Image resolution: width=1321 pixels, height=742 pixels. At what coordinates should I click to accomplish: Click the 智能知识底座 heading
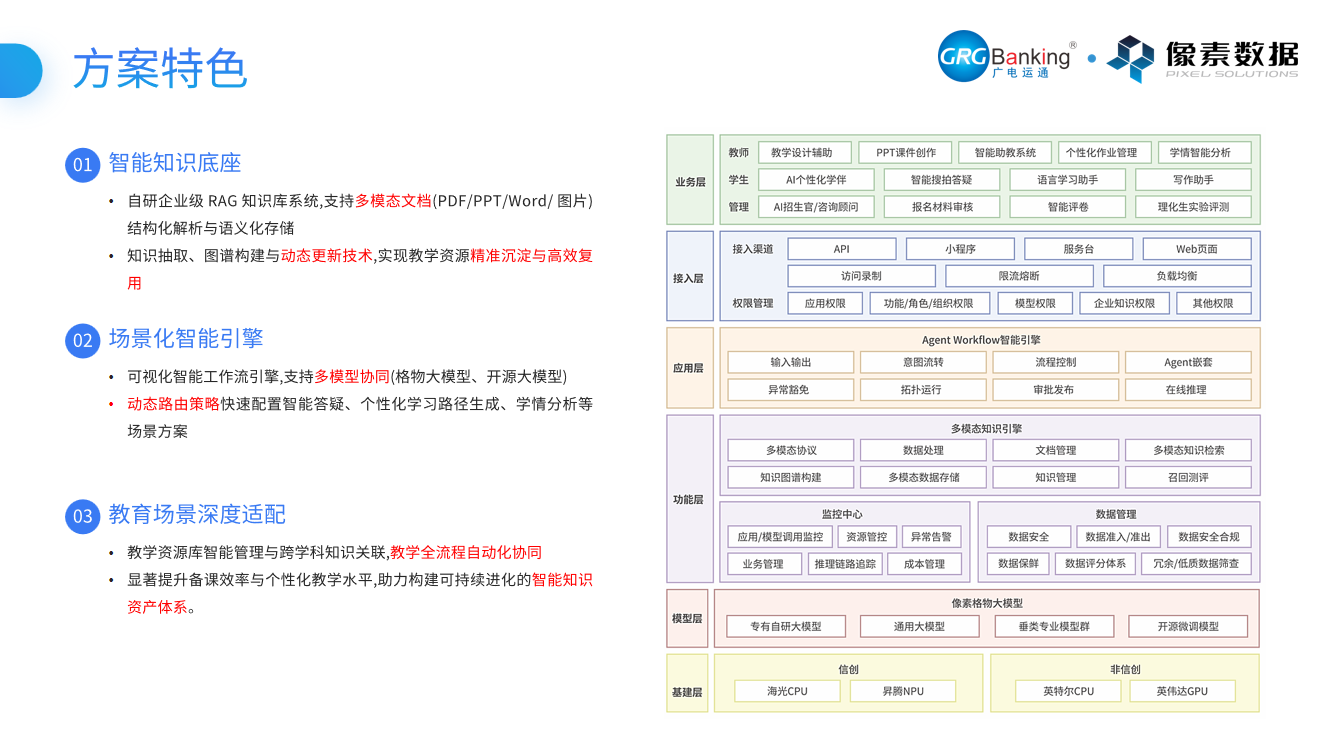[x=175, y=163]
